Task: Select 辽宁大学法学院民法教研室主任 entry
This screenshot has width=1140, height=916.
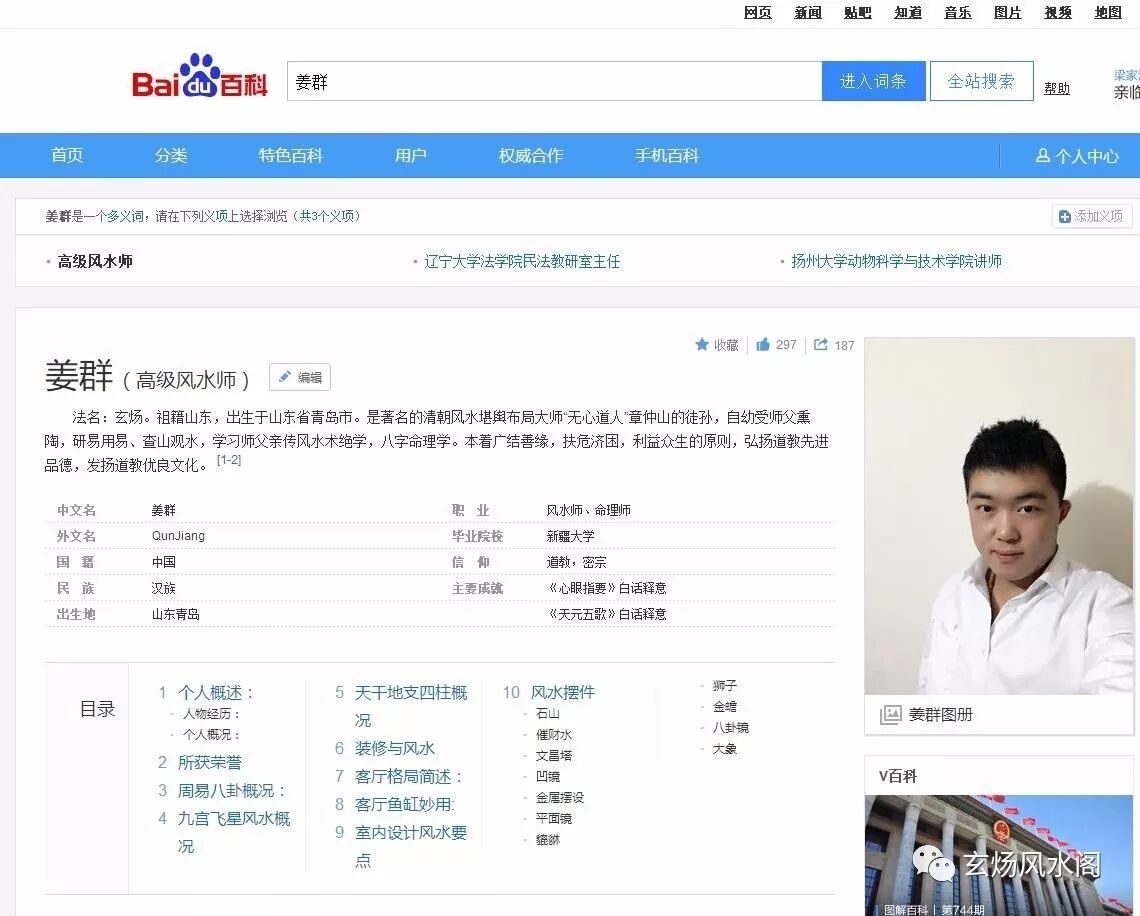Action: tap(522, 261)
